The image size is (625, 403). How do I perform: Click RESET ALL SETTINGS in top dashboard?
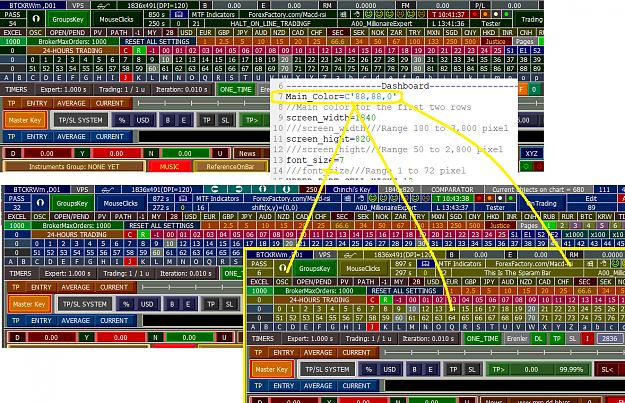157,41
